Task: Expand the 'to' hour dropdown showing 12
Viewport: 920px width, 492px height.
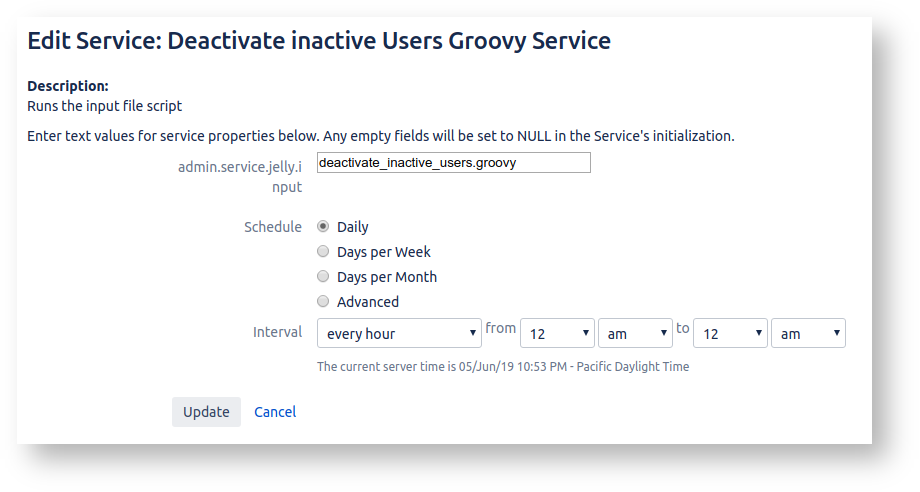Action: coord(730,333)
